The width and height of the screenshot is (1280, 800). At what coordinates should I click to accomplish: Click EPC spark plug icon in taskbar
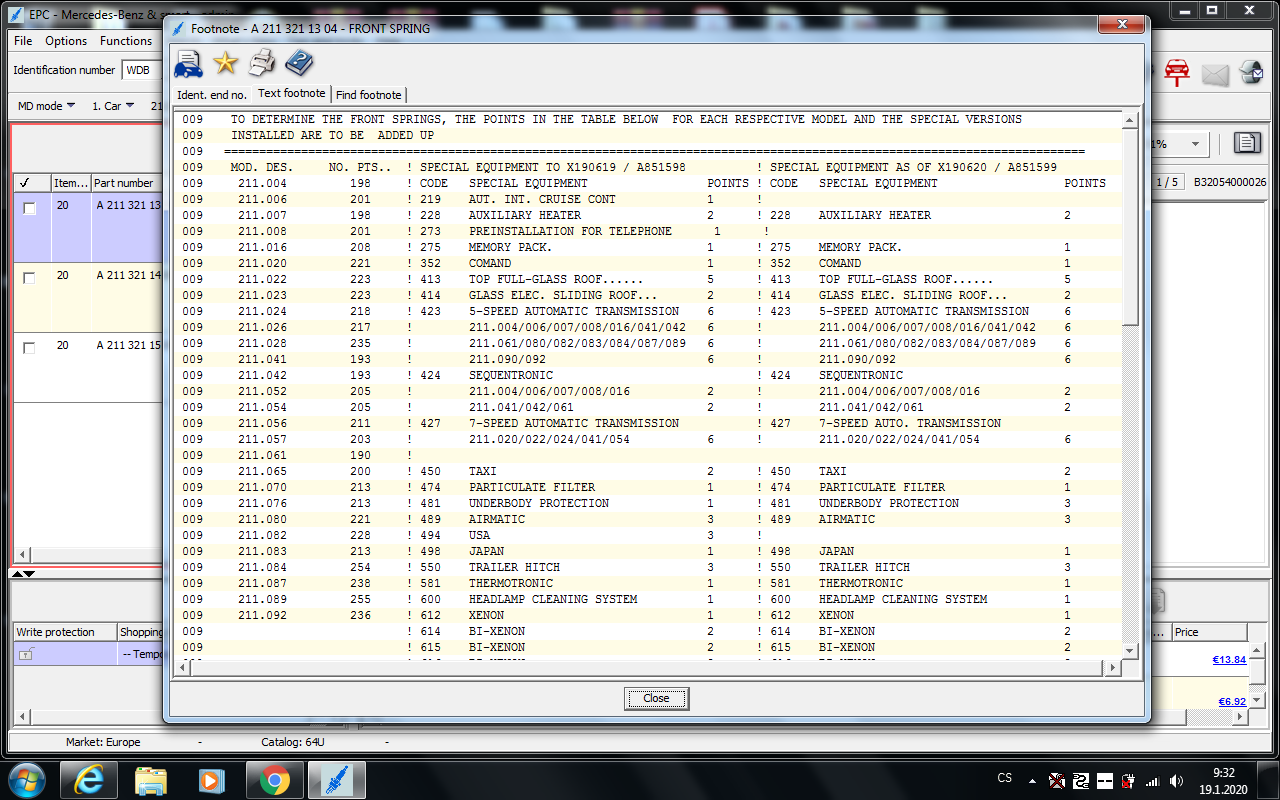(x=336, y=780)
